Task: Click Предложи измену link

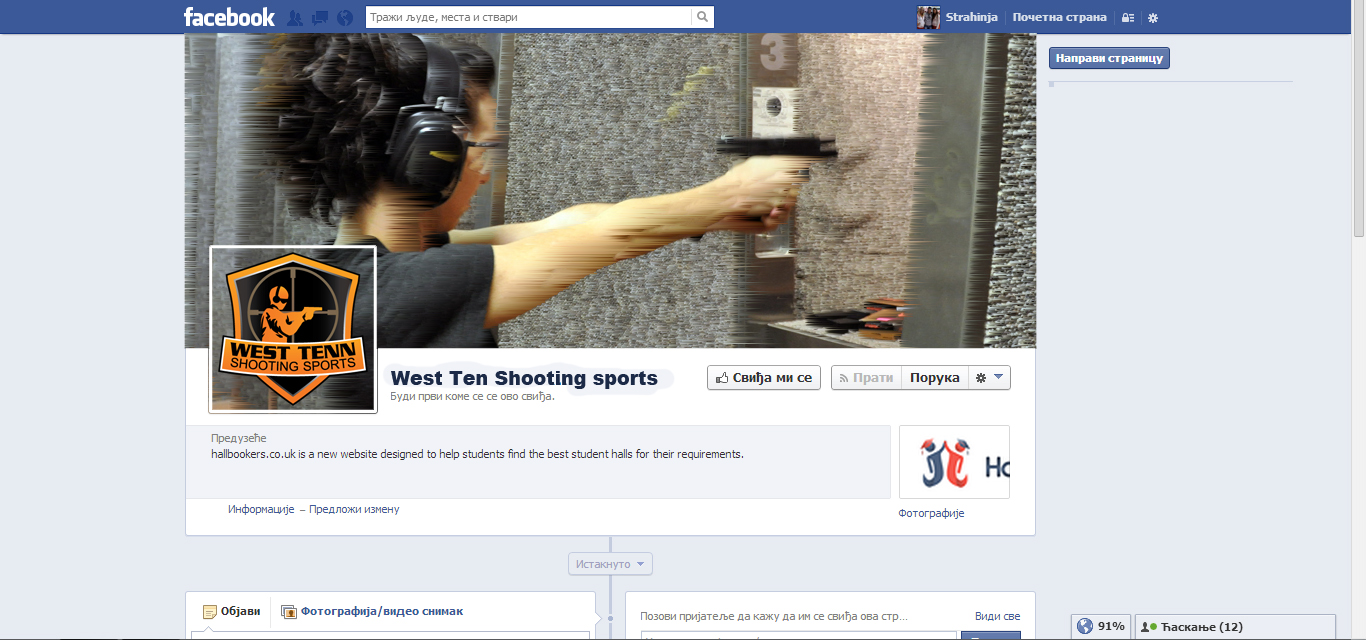Action: (x=354, y=509)
